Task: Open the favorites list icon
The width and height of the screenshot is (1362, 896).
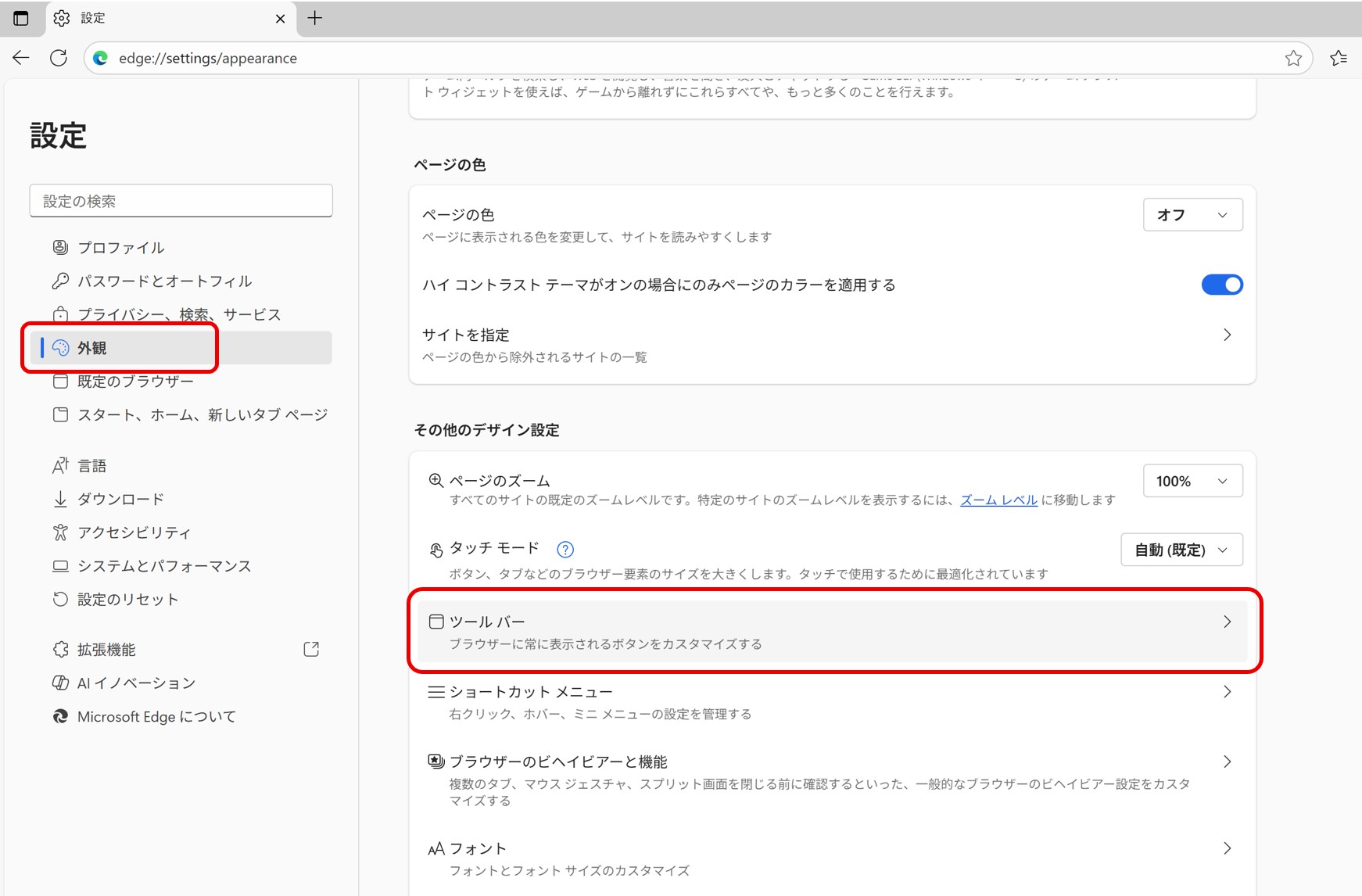Action: click(1339, 58)
